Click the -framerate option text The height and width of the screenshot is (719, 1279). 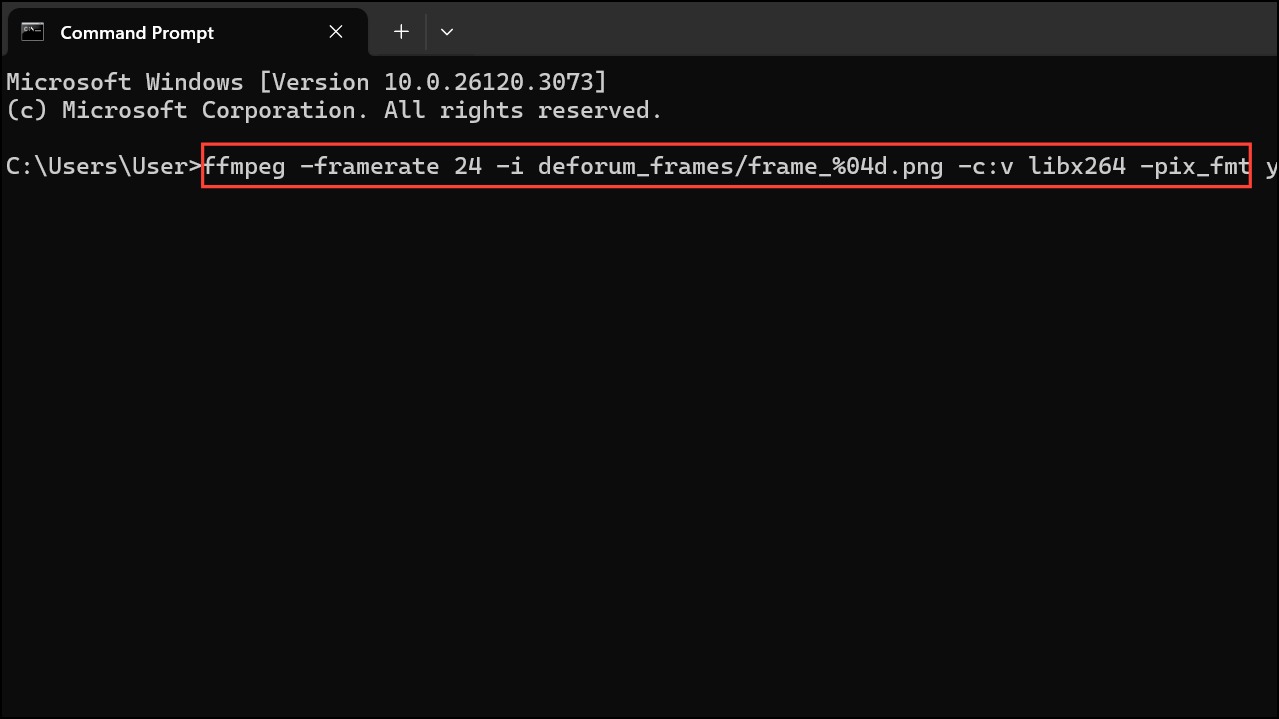[370, 166]
